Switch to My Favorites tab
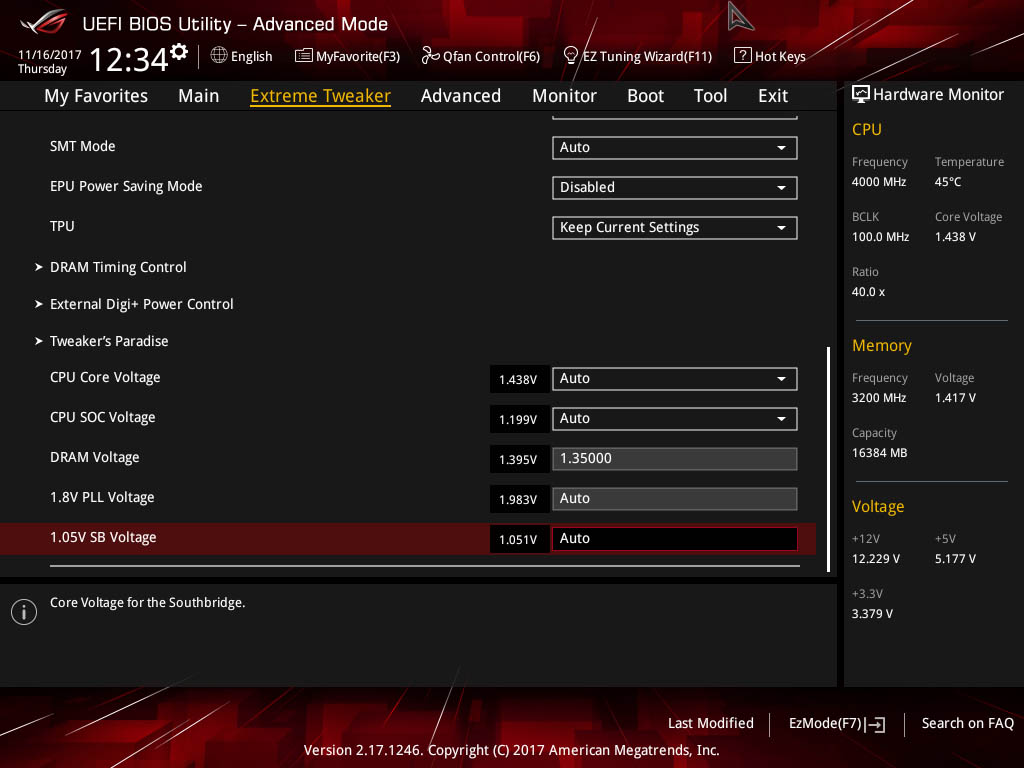The image size is (1024, 768). [96, 96]
